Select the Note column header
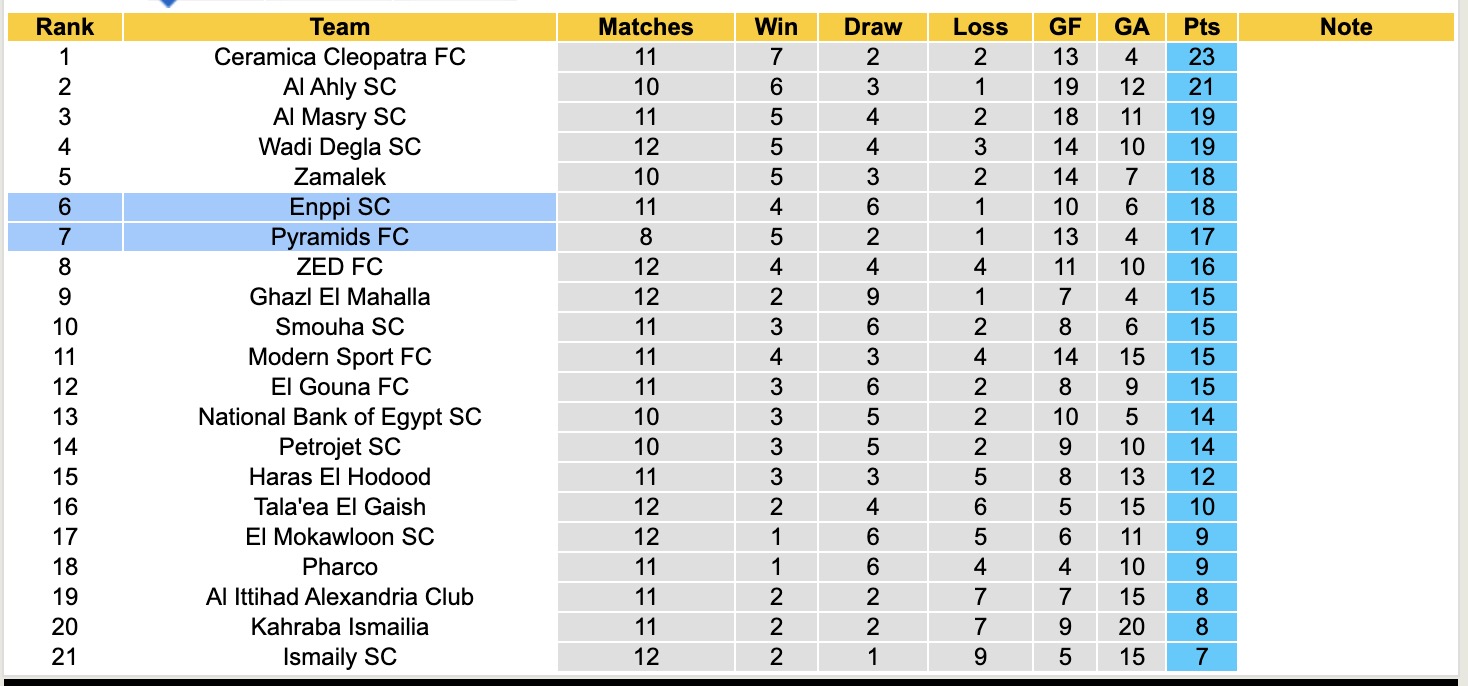This screenshot has width=1468, height=686. [x=1346, y=27]
